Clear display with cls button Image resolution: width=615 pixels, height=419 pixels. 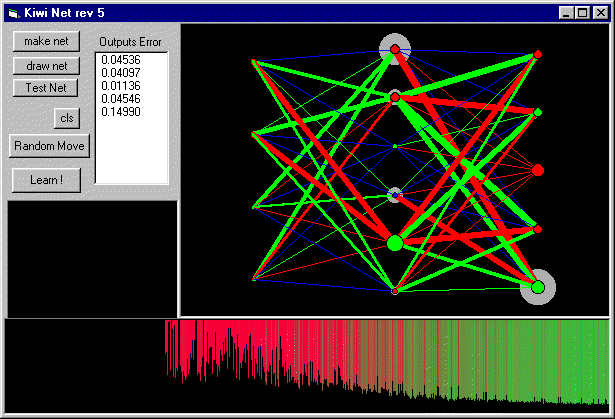click(67, 118)
